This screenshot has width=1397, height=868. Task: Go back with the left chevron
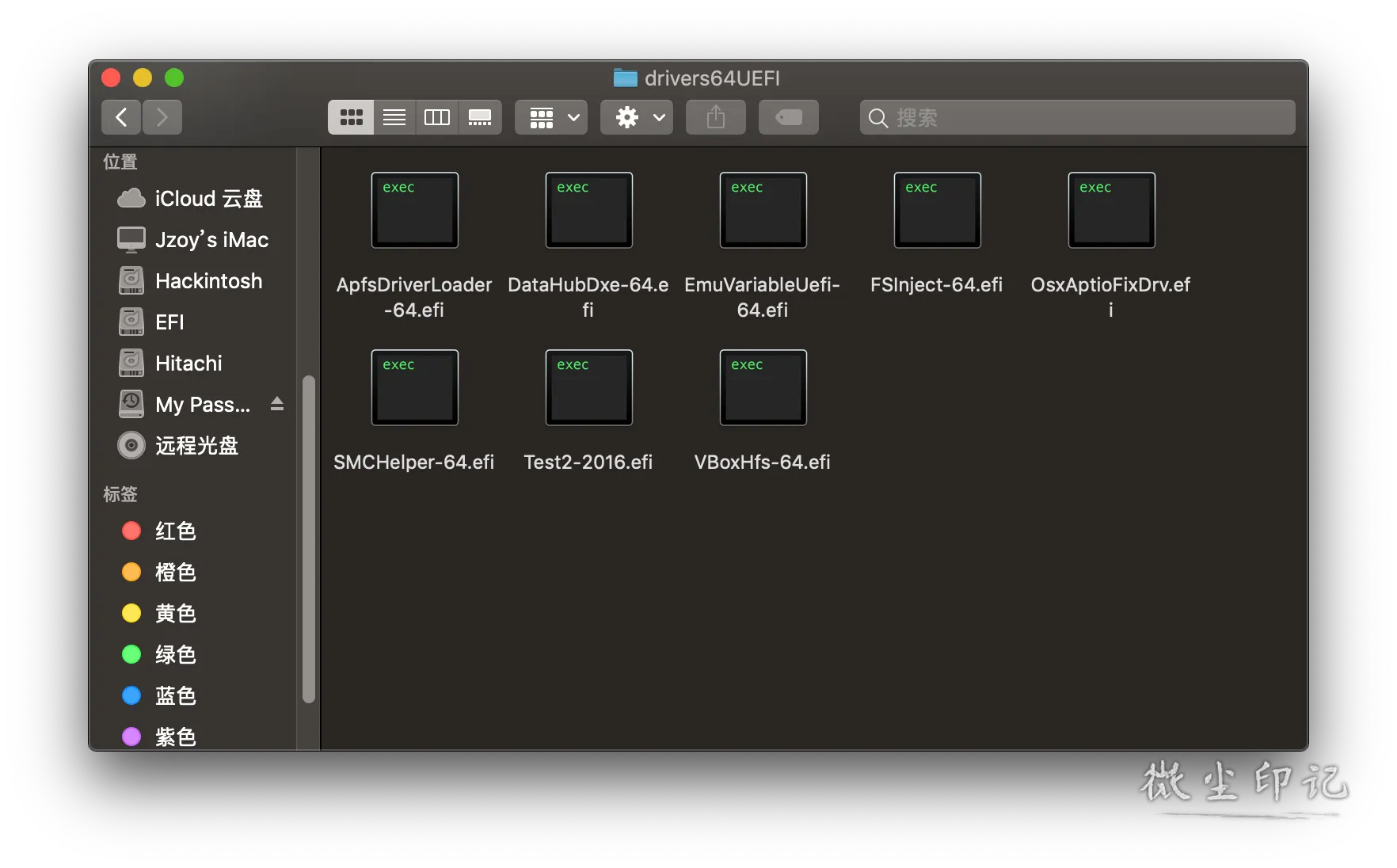(121, 117)
